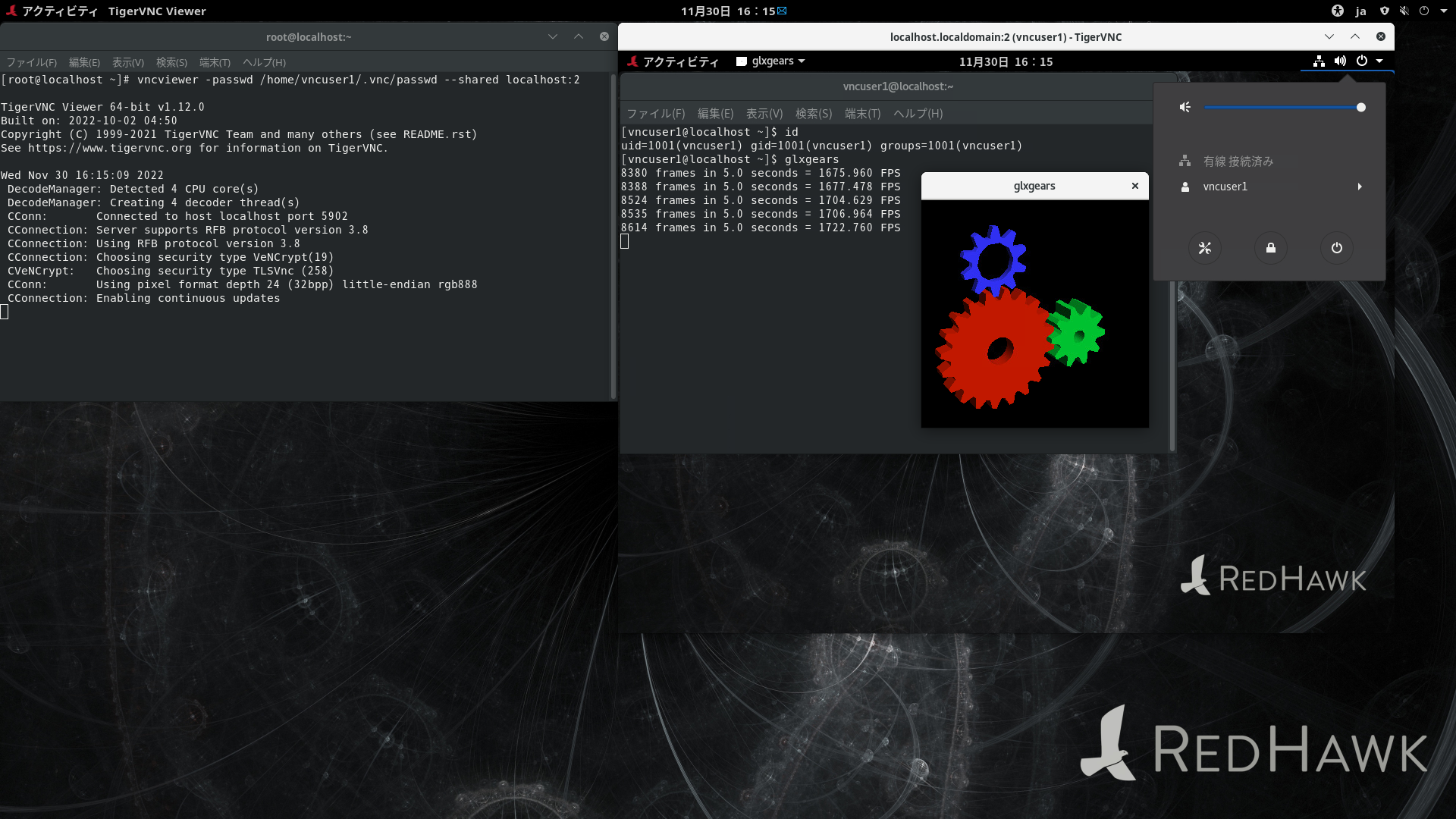Viewport: 1456px width, 819px height.
Task: Set volume slider to maximum handle
Action: click(x=1361, y=108)
